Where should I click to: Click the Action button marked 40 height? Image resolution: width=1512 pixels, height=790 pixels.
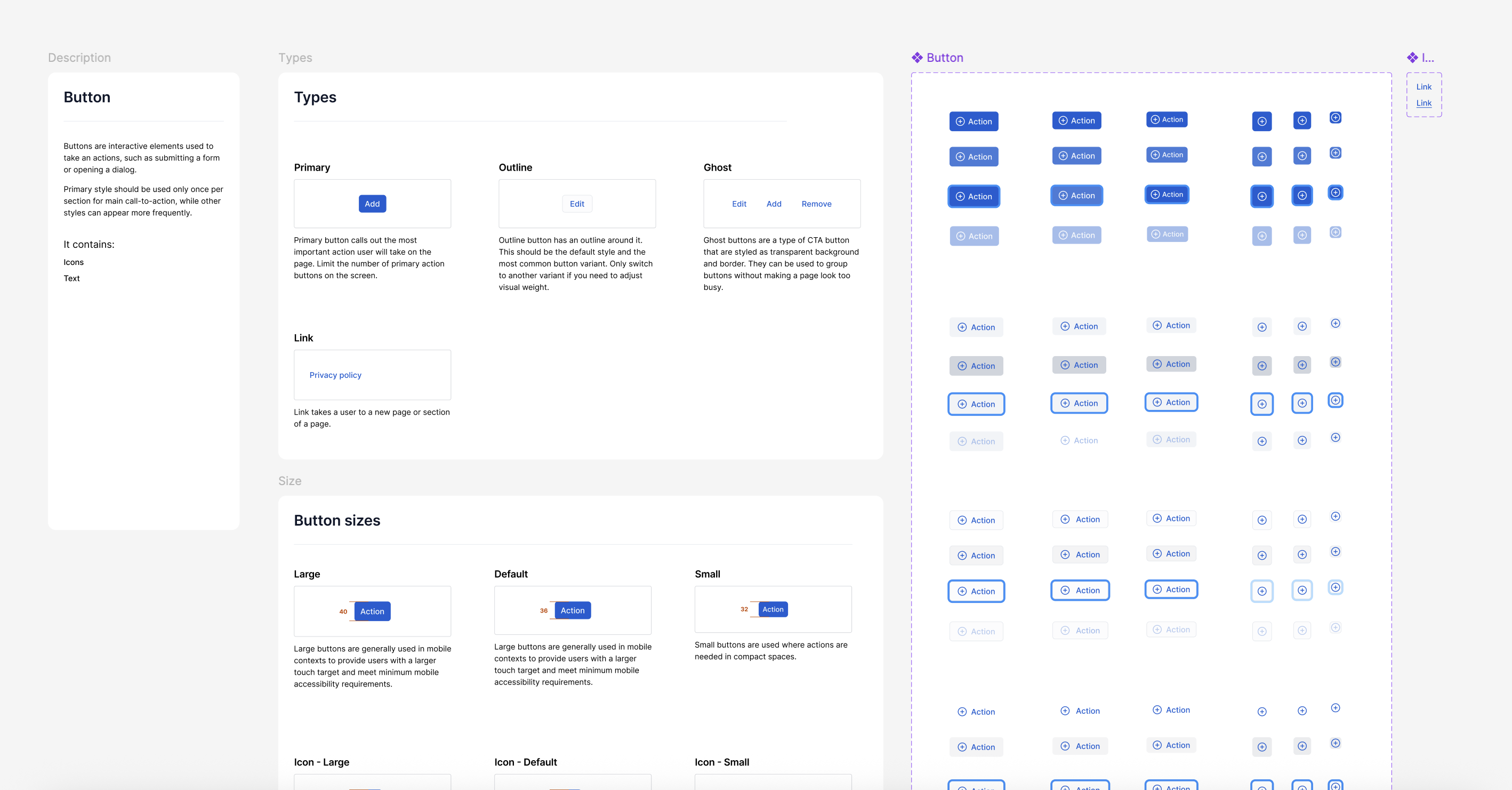[x=372, y=611]
